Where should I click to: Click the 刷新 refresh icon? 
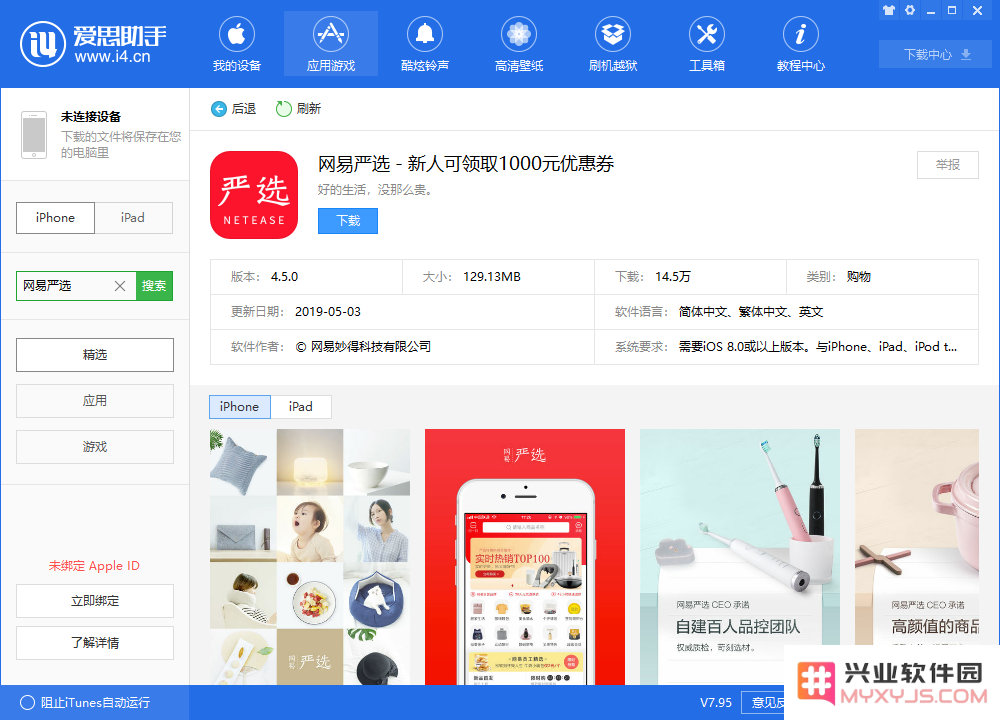coord(283,109)
